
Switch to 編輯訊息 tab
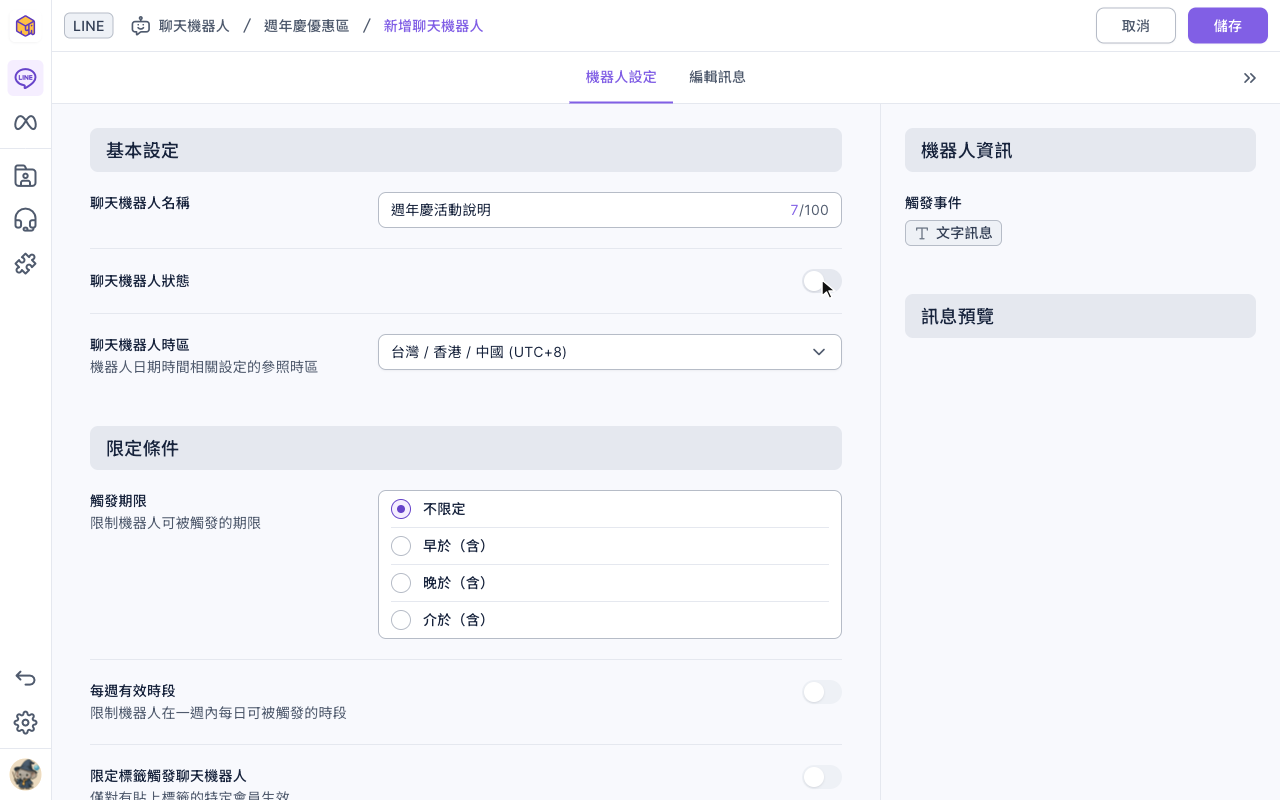717,77
